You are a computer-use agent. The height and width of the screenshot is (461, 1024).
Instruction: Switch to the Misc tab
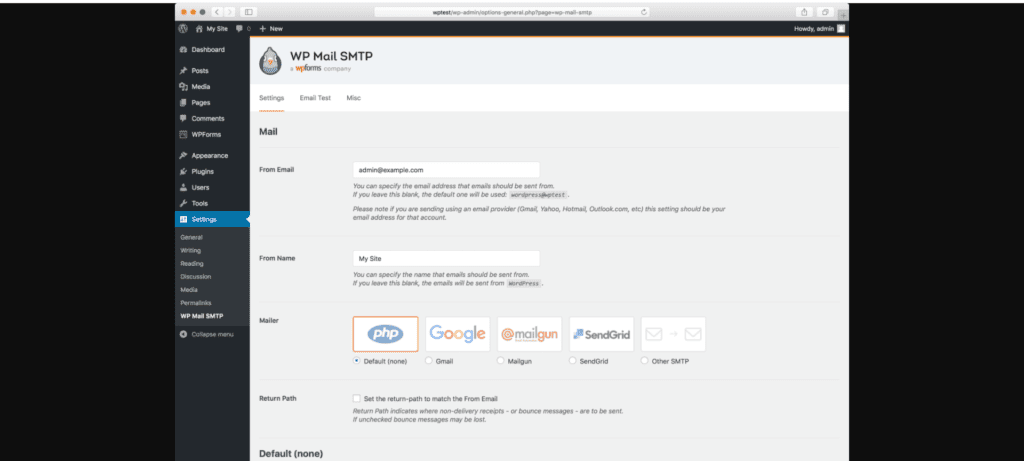(x=353, y=98)
